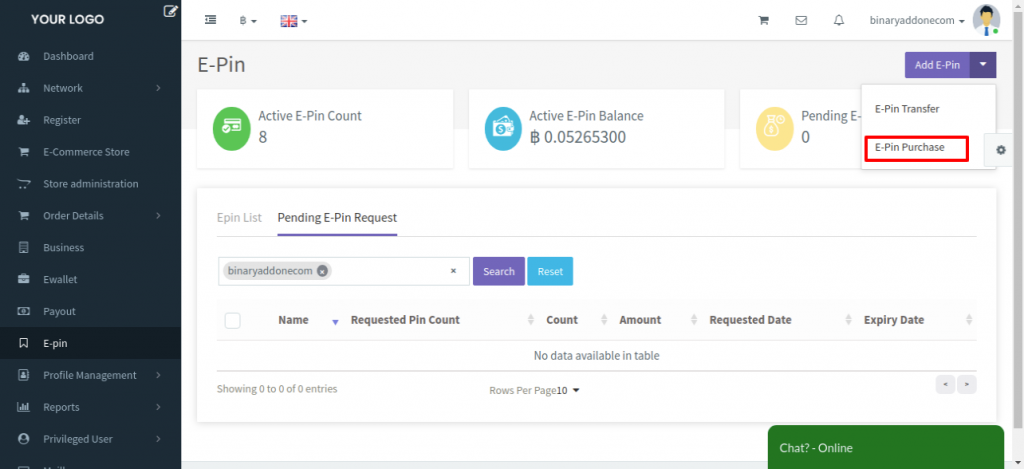
Task: Click the user avatar picture
Action: (x=986, y=20)
